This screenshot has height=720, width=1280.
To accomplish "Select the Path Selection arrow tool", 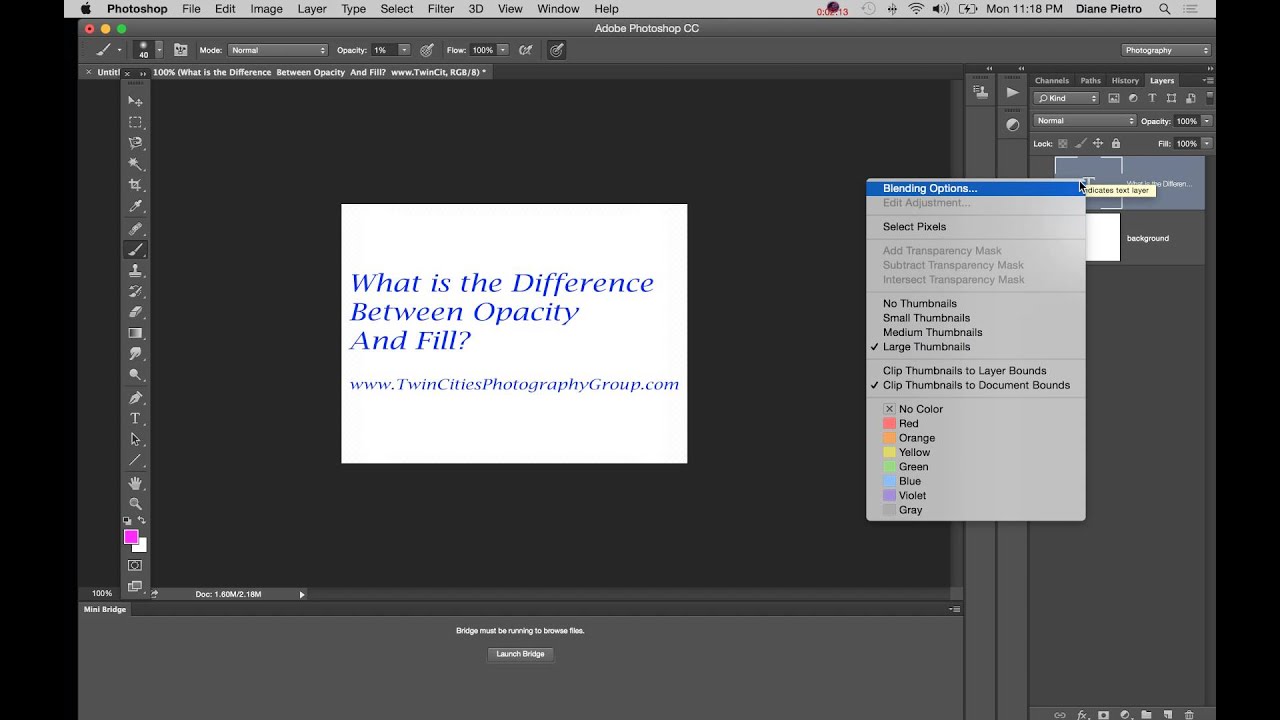I will point(135,439).
